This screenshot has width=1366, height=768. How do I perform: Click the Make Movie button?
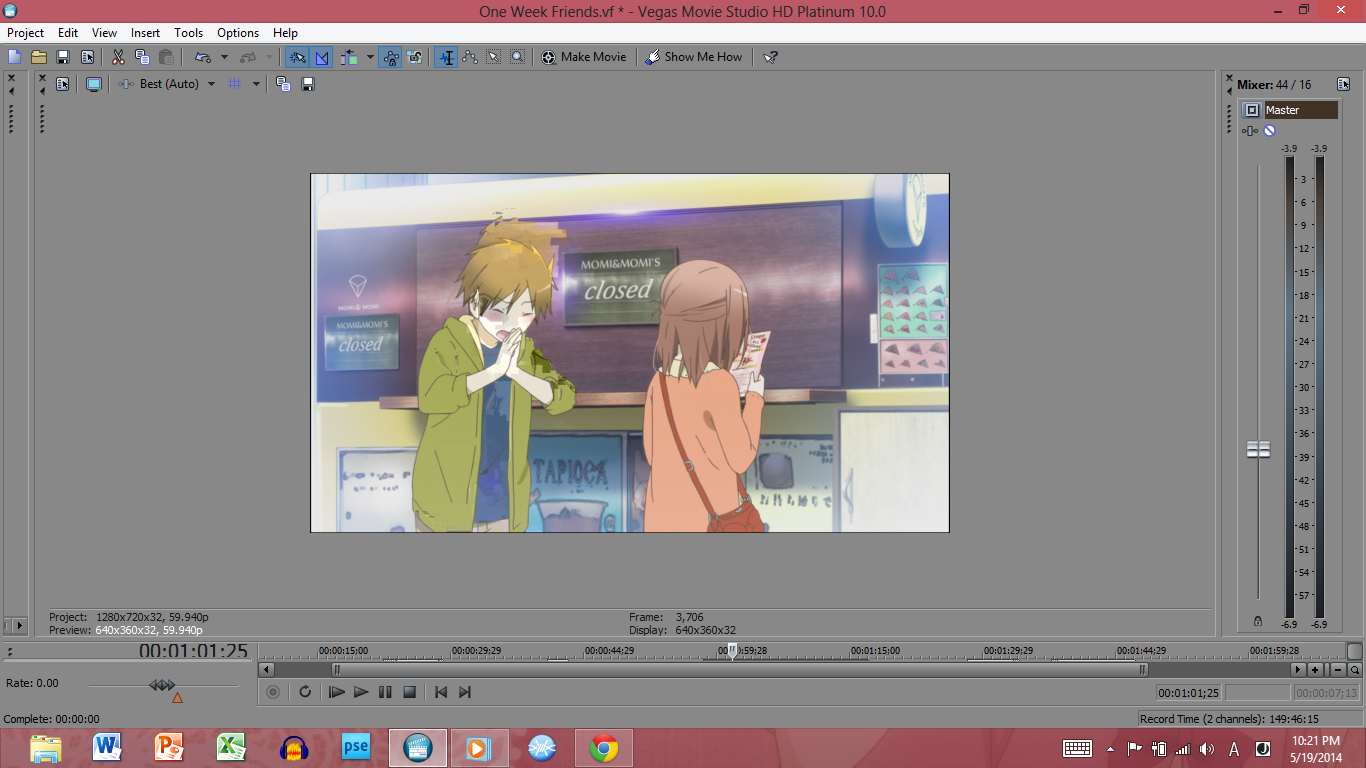point(584,57)
